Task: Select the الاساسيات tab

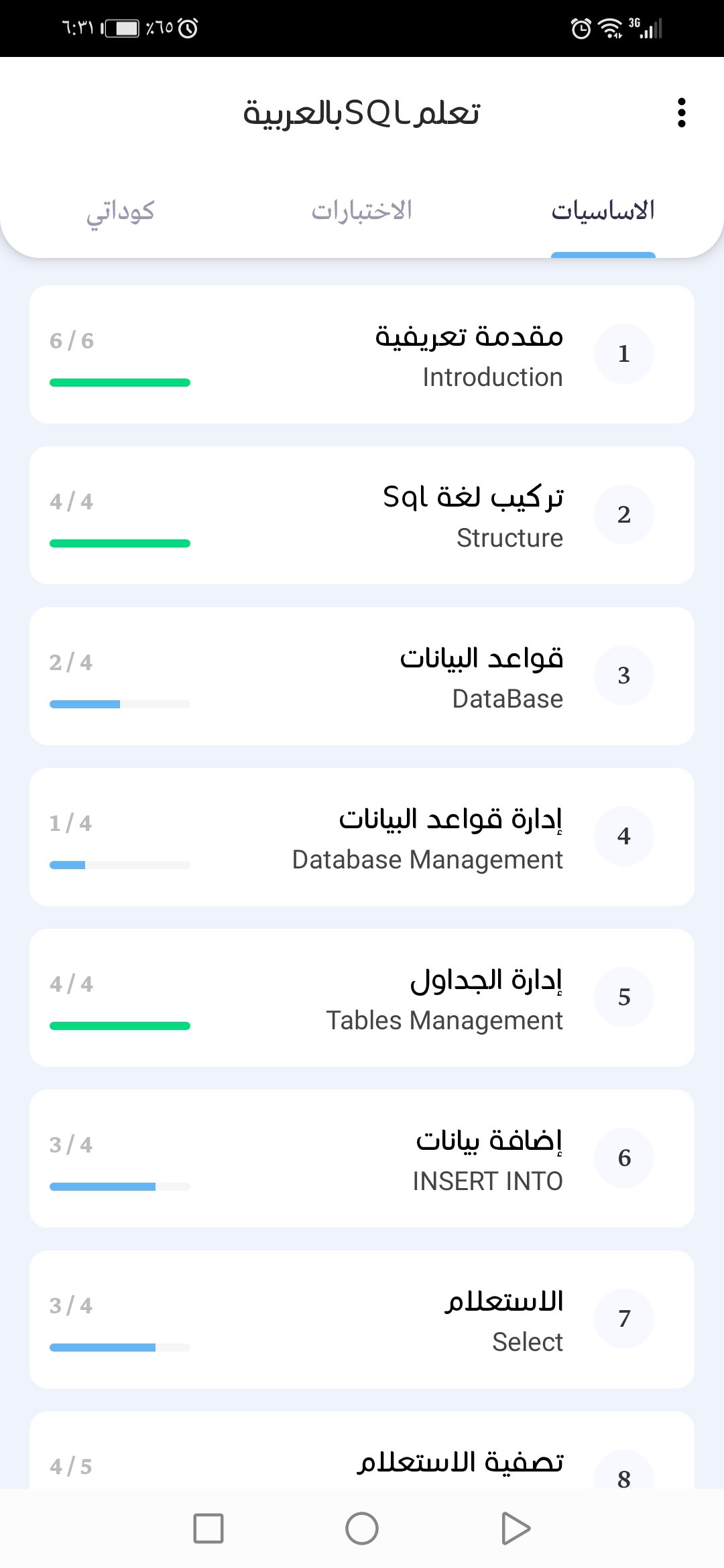Action: coord(603,210)
